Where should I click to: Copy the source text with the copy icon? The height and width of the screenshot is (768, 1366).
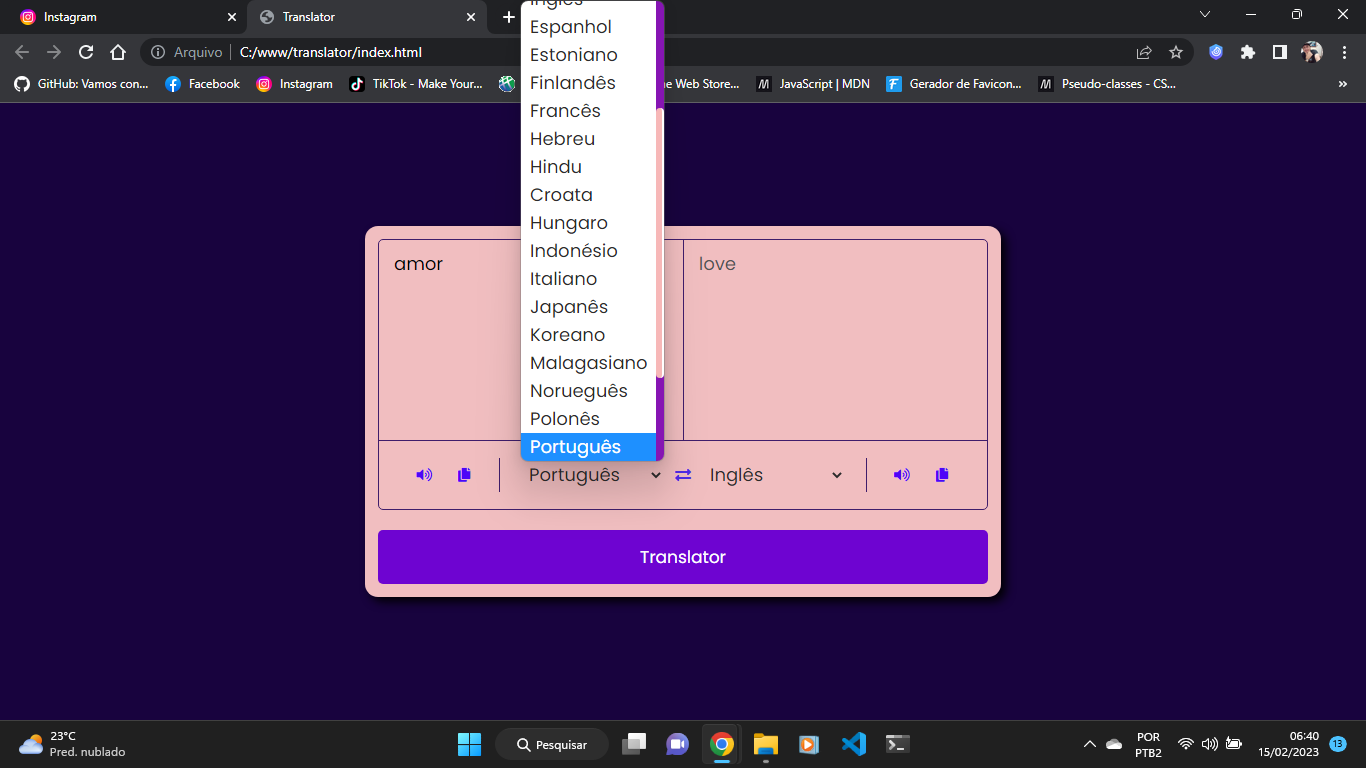[464, 475]
